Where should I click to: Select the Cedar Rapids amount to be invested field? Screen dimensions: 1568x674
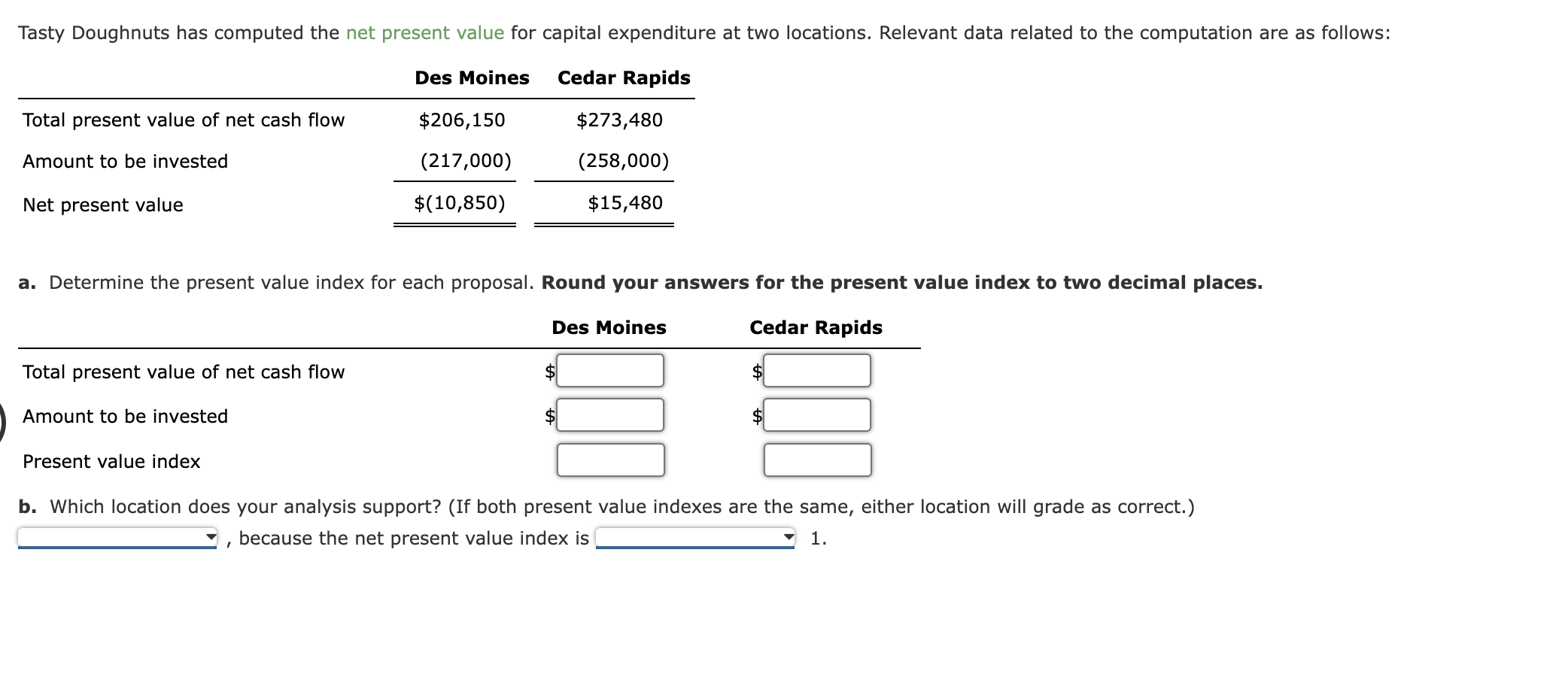(816, 415)
